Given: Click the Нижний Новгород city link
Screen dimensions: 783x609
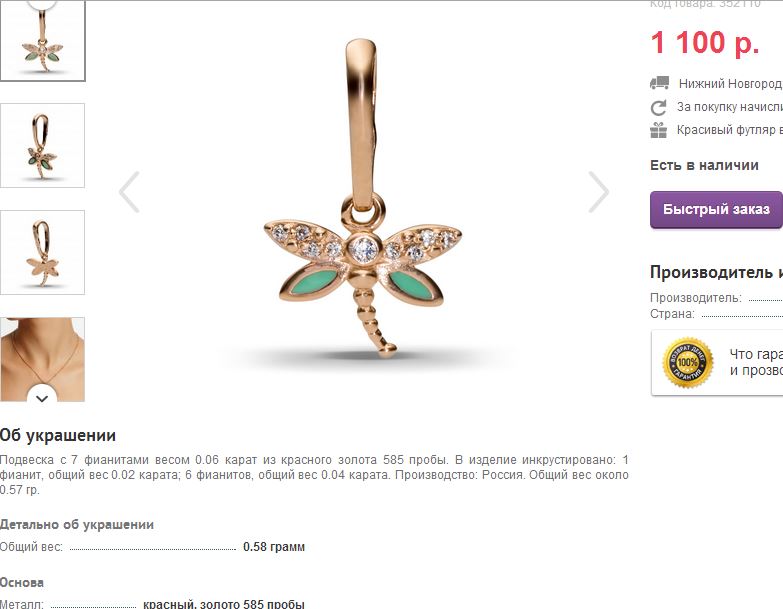Looking at the screenshot, I should pos(730,84).
